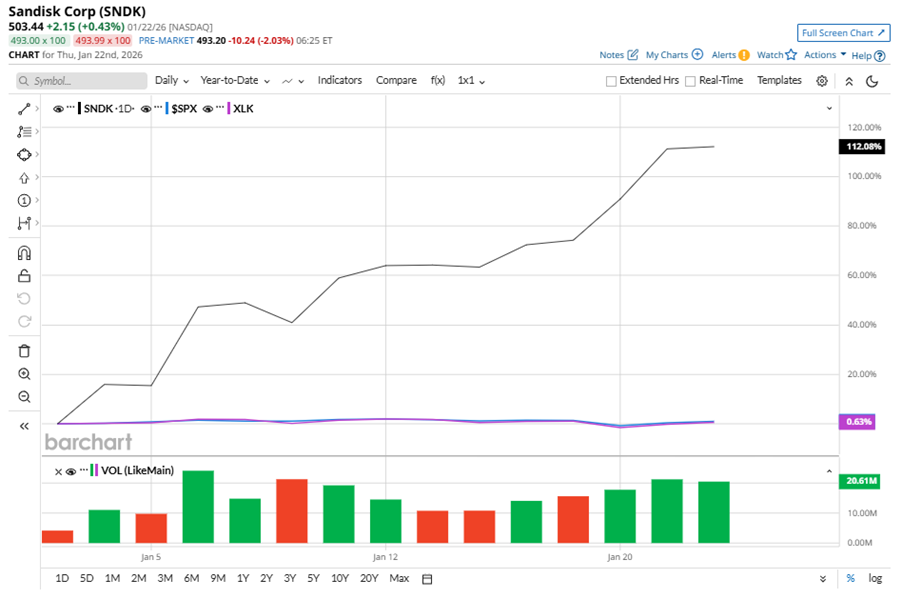Enable the Real-Time checkbox

tap(690, 81)
